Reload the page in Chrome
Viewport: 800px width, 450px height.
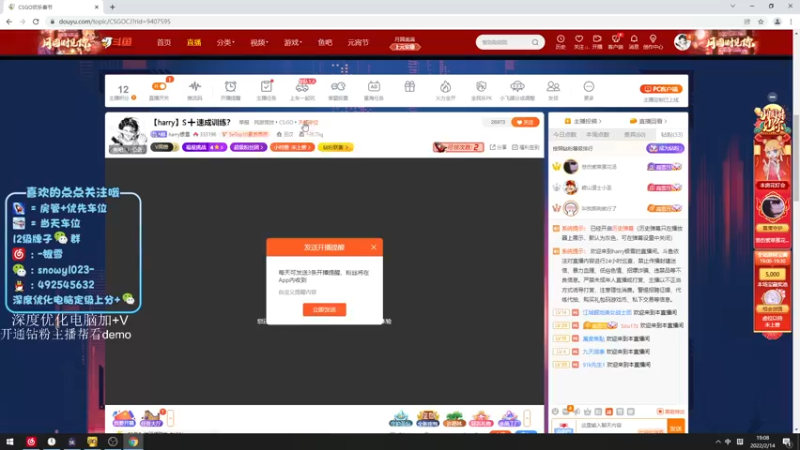(x=36, y=21)
